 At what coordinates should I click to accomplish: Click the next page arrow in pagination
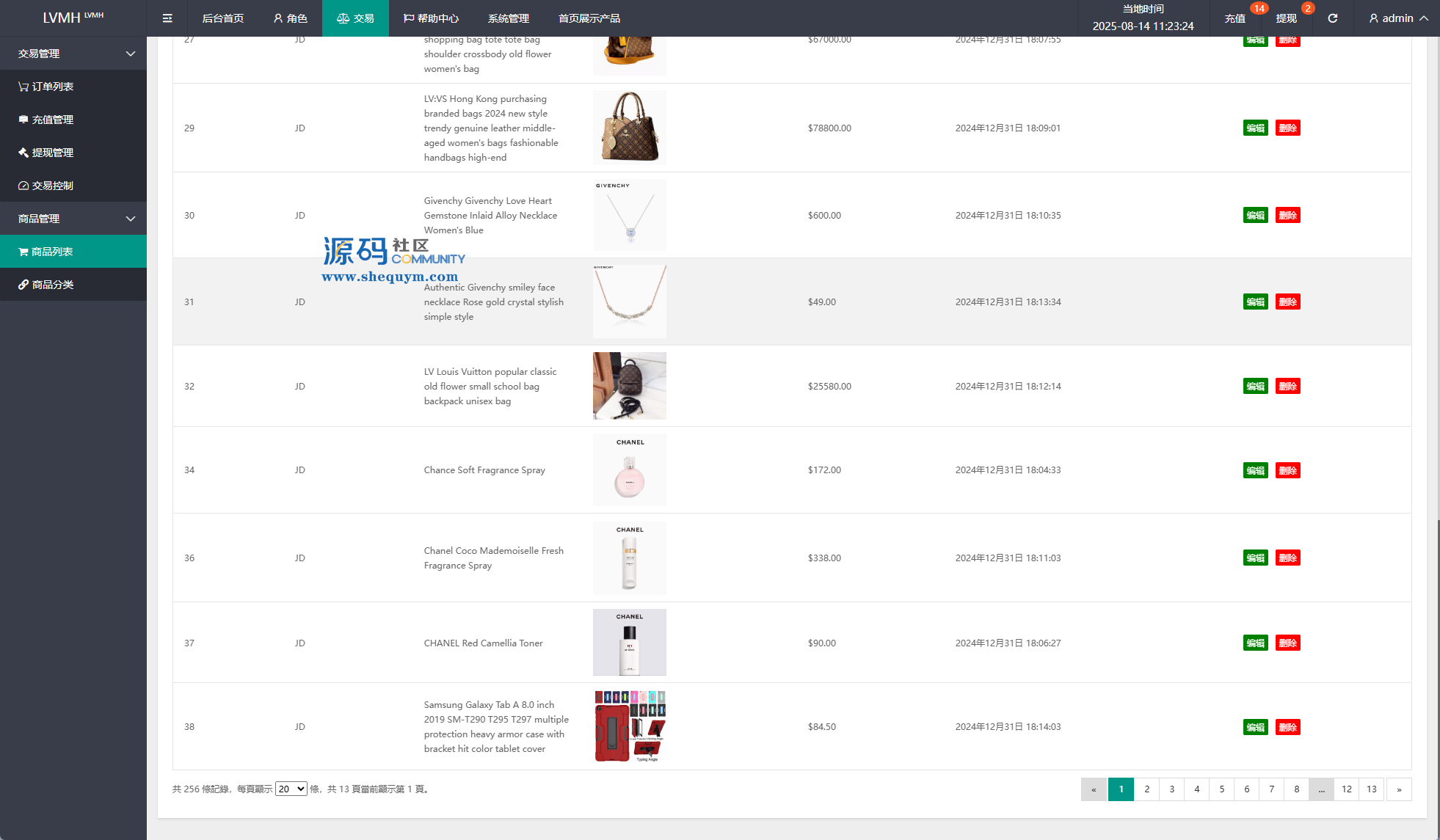tap(1399, 789)
